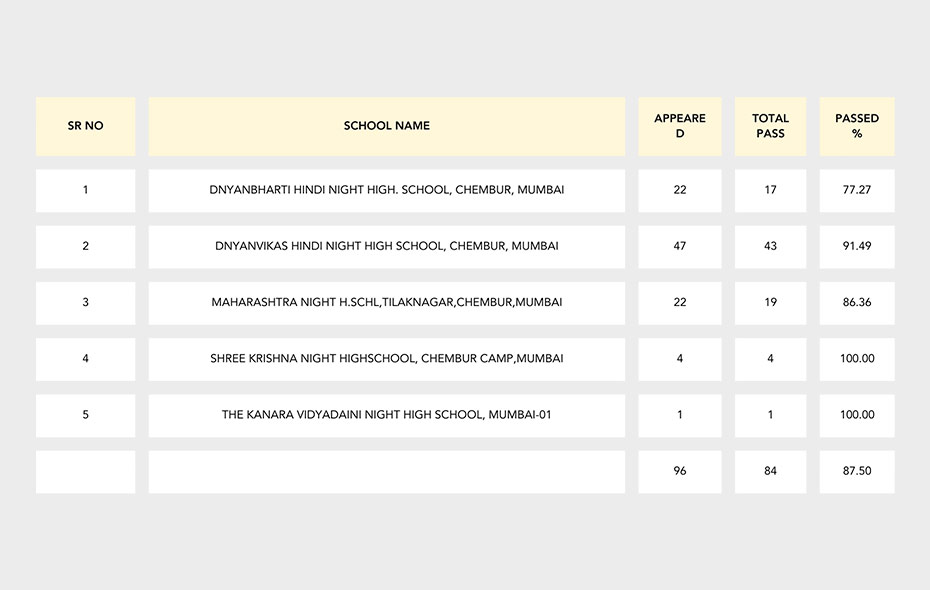Click serial number 5 cell
Image resolution: width=930 pixels, height=590 pixels.
85,415
